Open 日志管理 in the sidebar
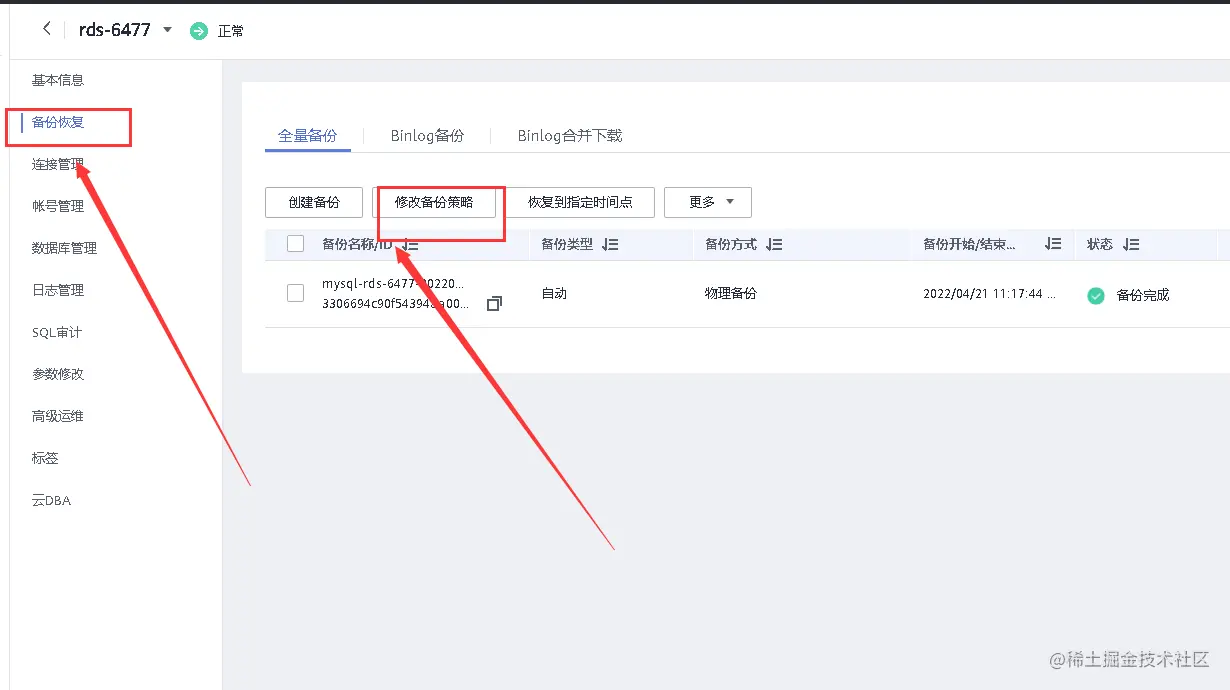The height and width of the screenshot is (690, 1230). point(58,290)
